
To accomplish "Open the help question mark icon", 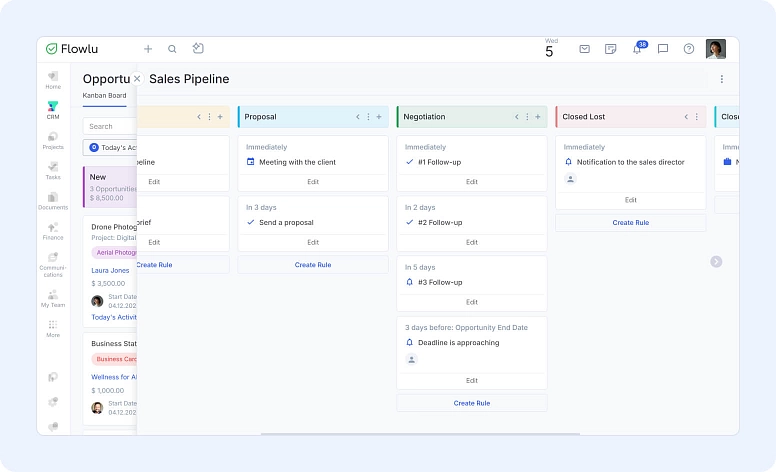I will click(x=688, y=48).
